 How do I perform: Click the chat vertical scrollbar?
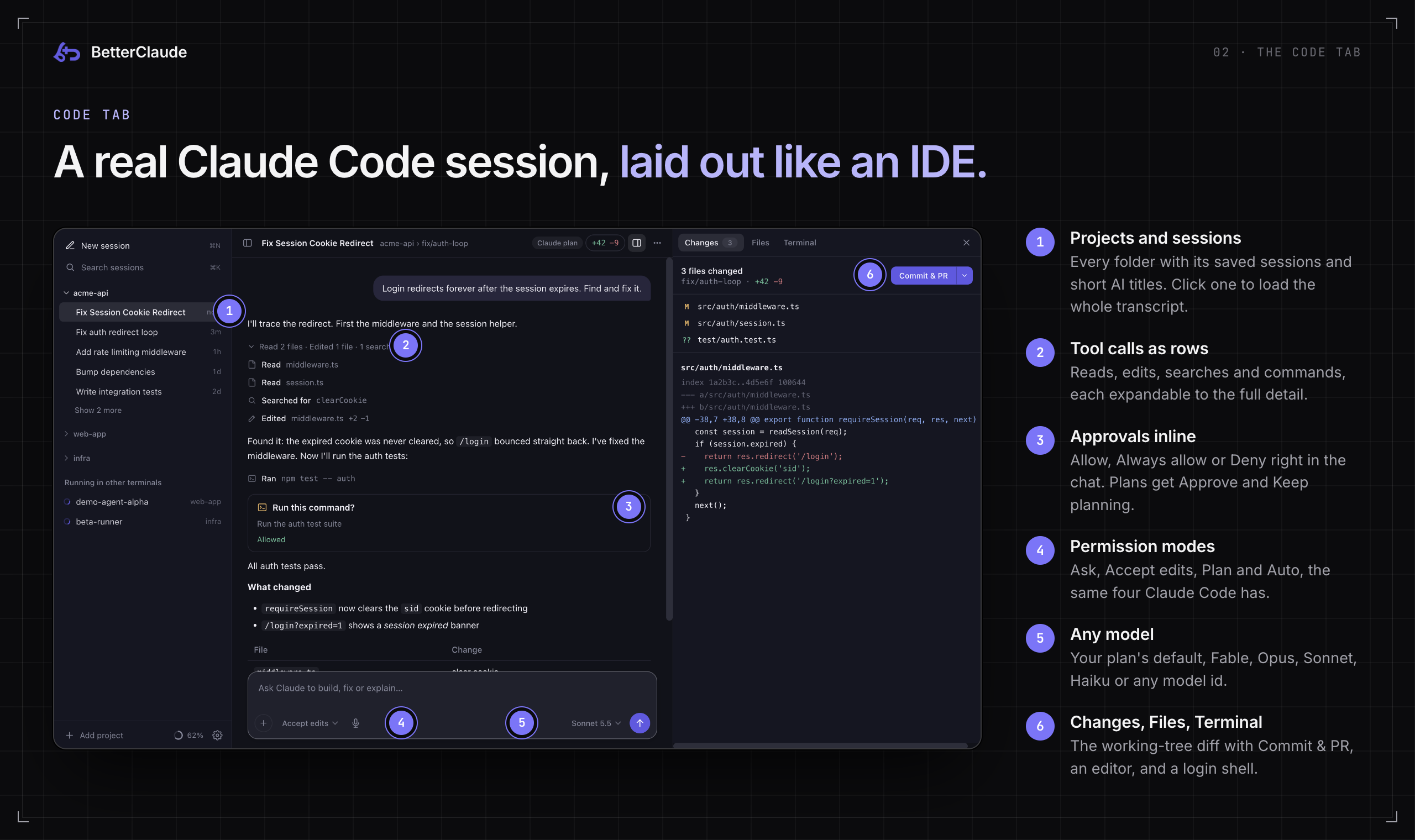tap(669, 439)
